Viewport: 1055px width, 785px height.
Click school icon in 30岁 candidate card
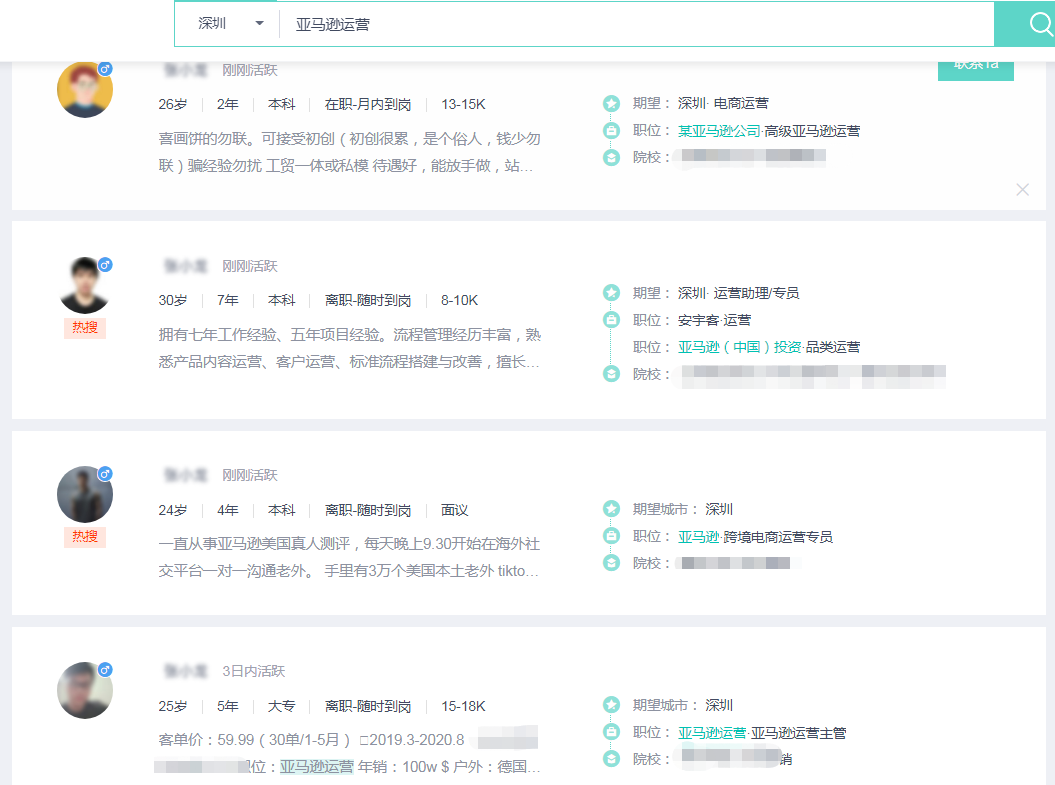click(611, 374)
